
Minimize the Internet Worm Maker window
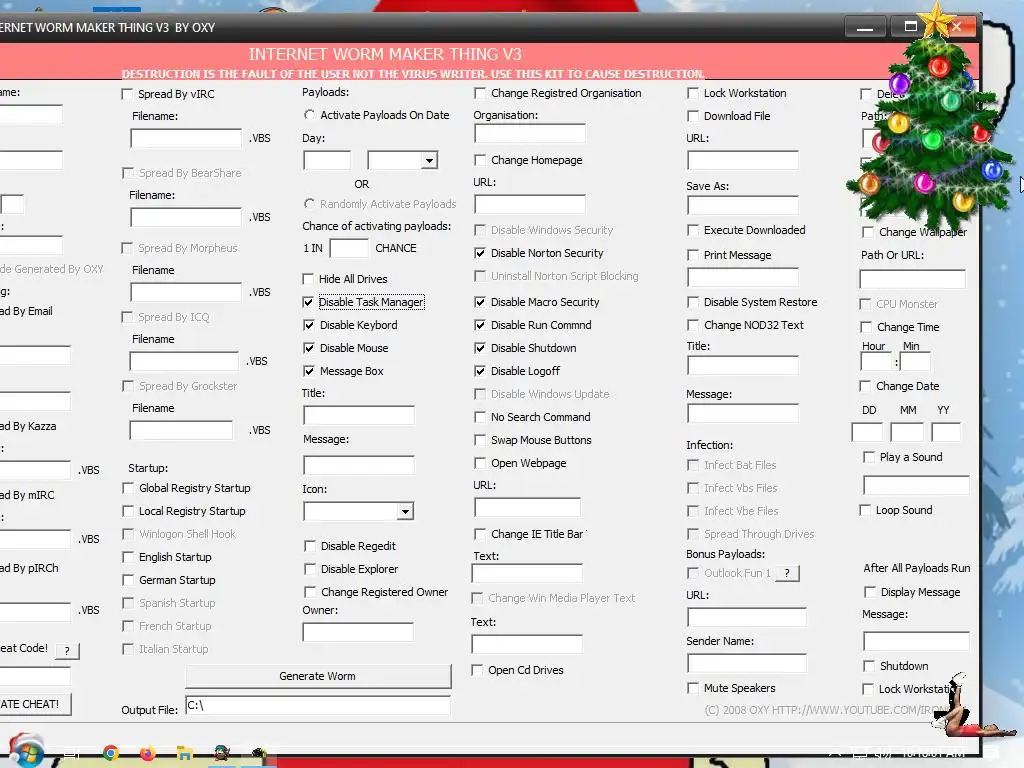(865, 27)
